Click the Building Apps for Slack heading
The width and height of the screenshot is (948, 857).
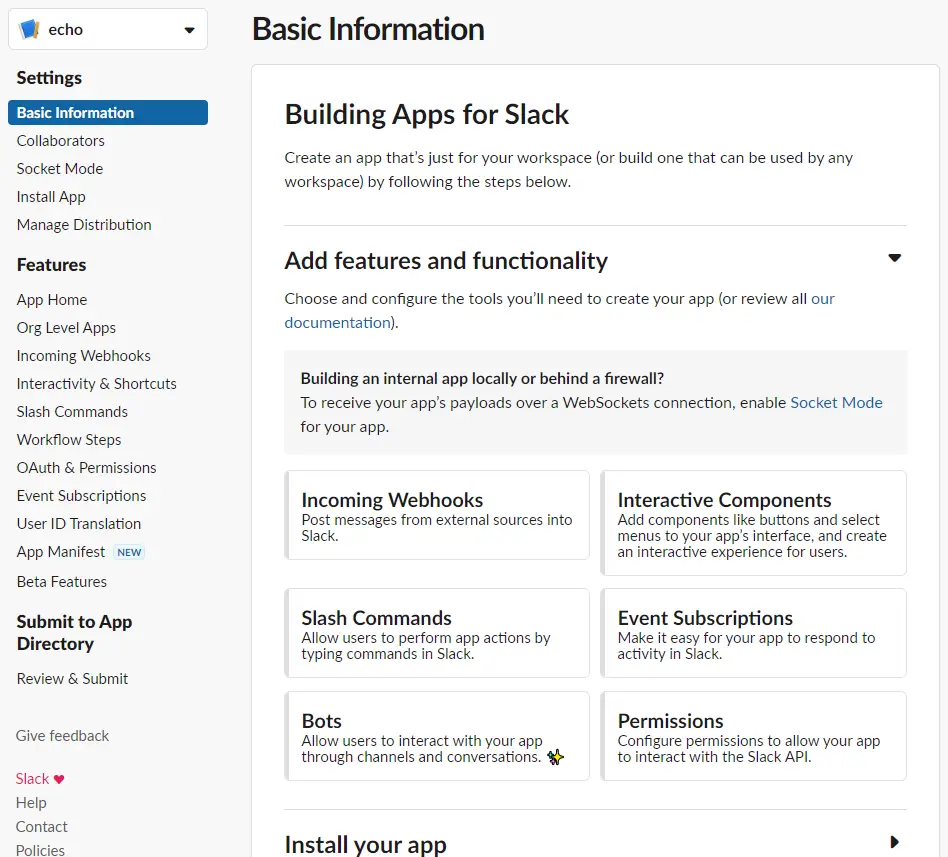[x=427, y=114]
